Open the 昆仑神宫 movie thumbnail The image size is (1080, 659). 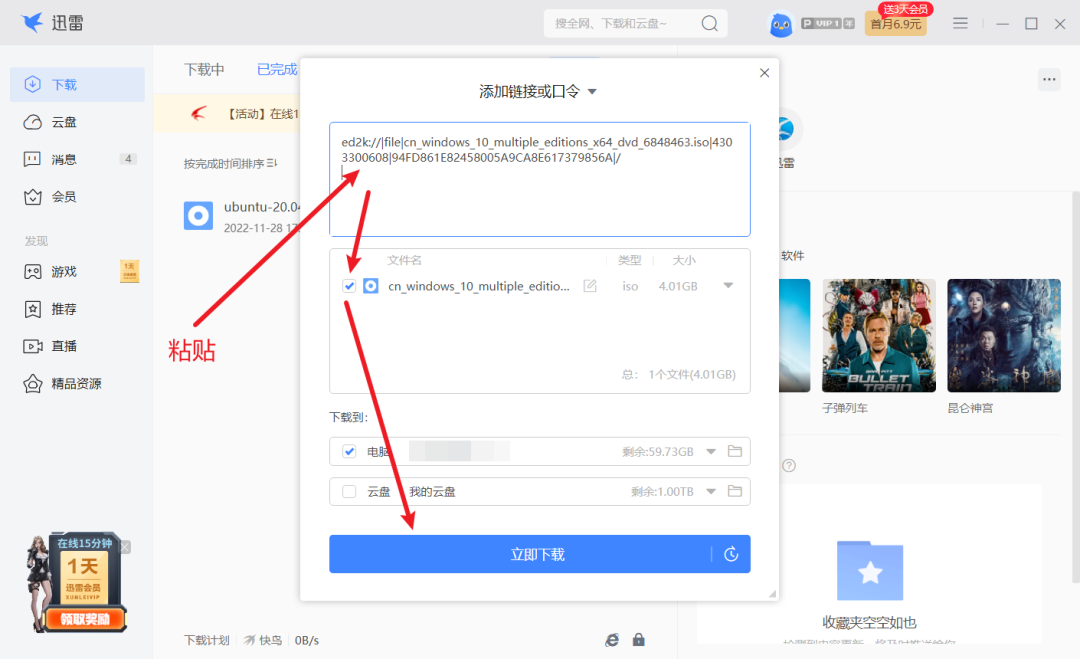tap(1004, 335)
